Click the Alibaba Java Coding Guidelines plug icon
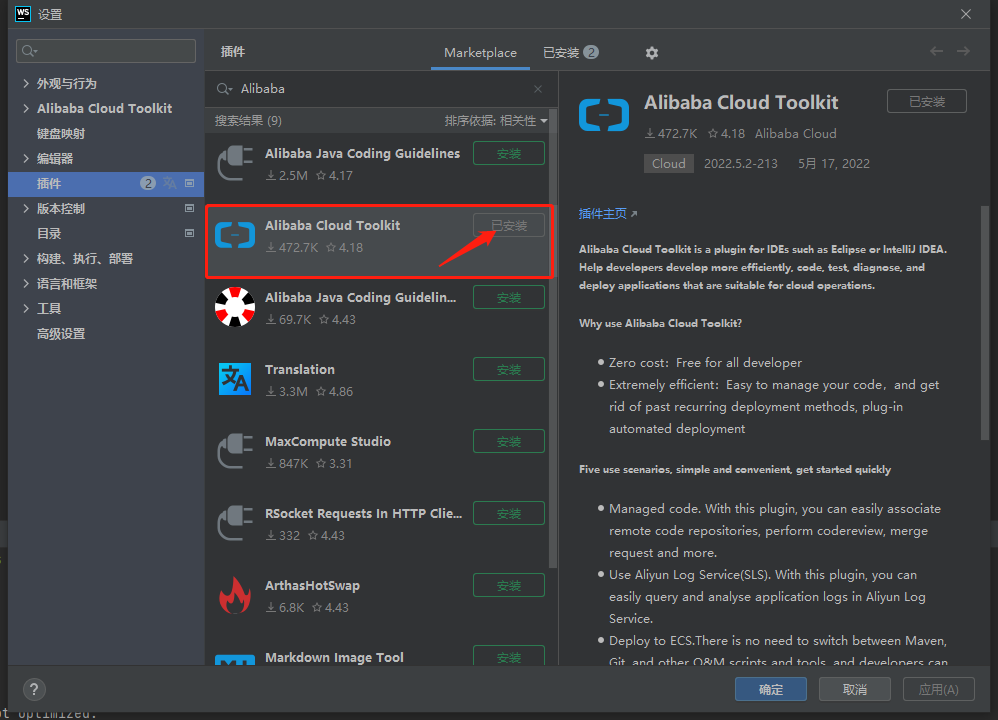 click(x=235, y=163)
